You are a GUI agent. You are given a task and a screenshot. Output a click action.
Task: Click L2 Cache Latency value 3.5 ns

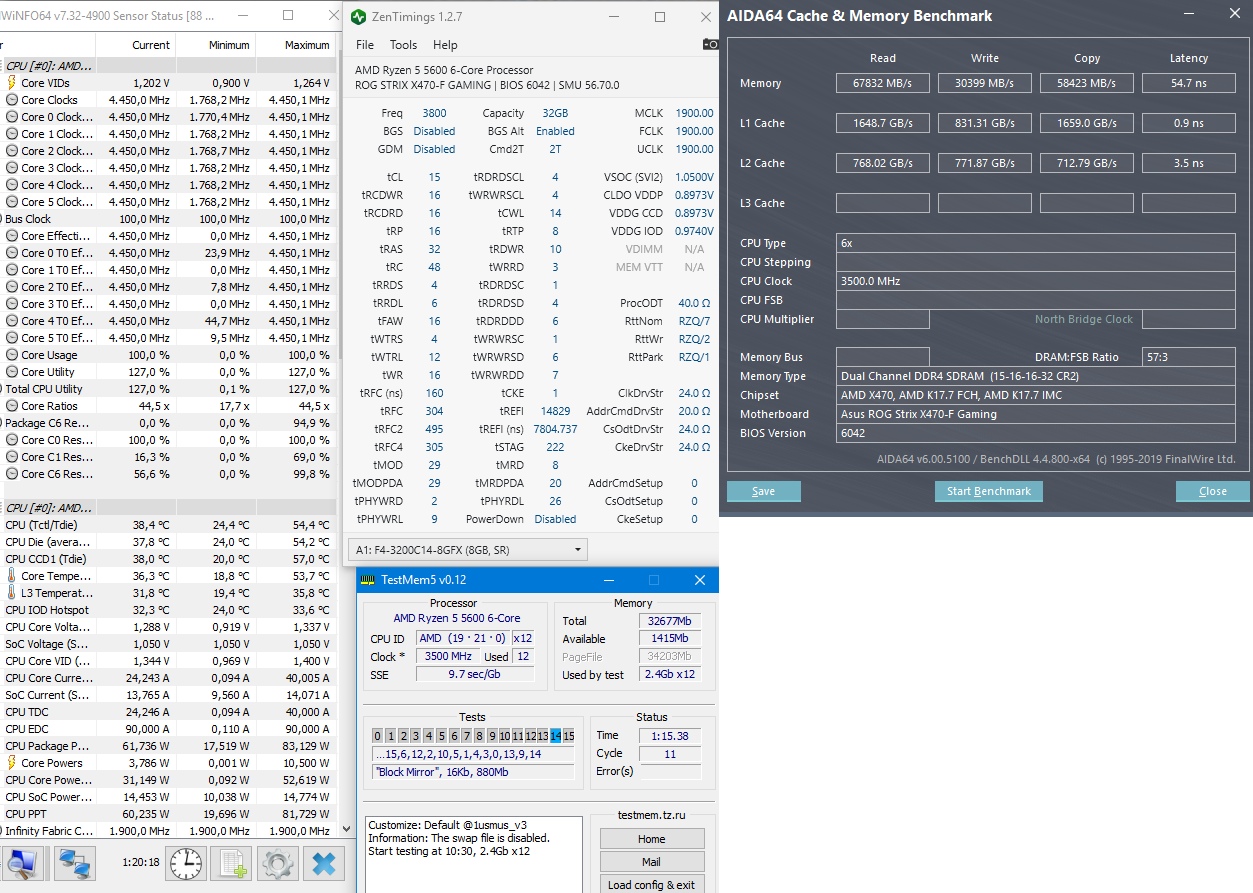(x=1189, y=163)
